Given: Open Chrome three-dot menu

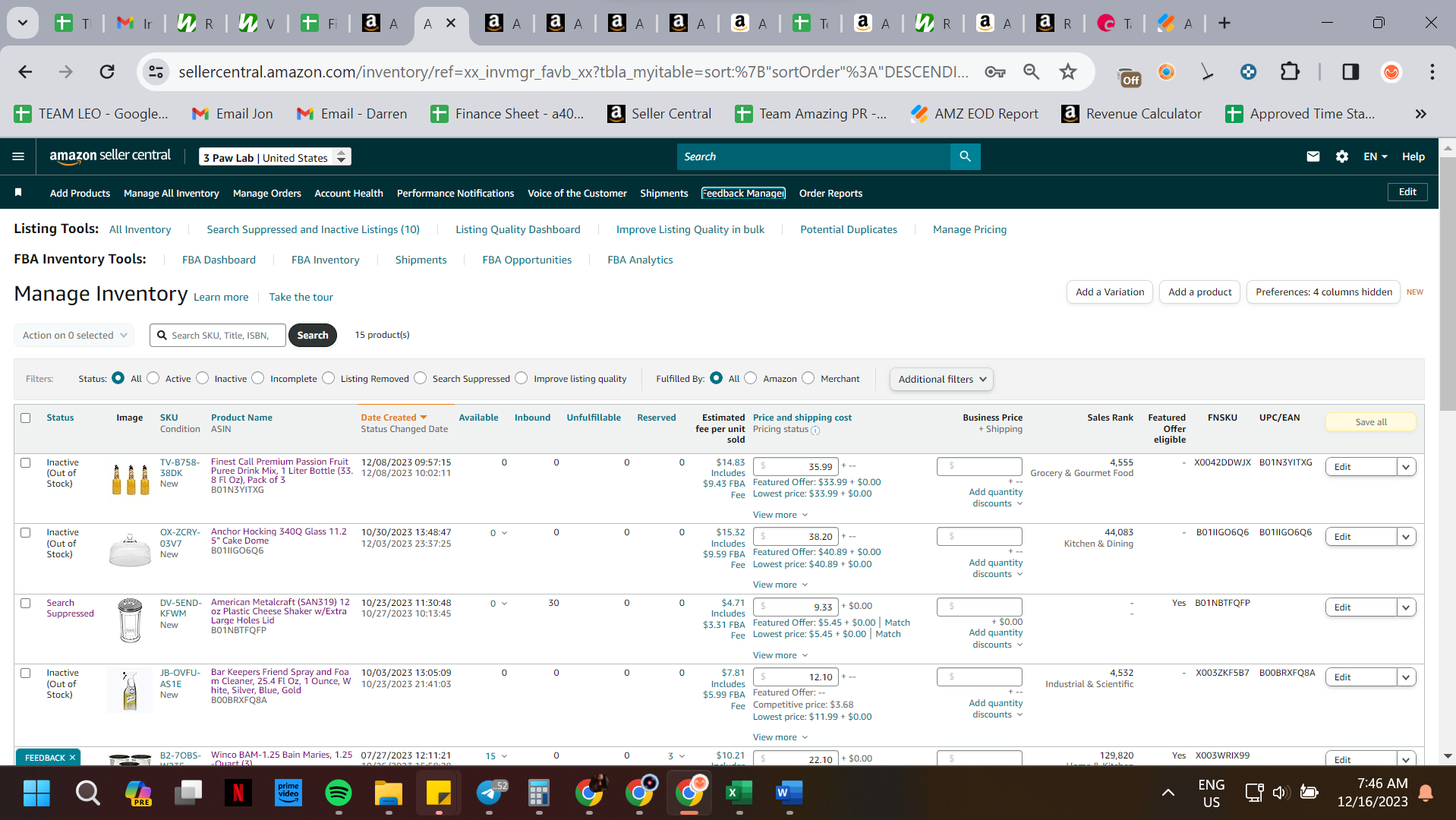Looking at the screenshot, I should [x=1432, y=72].
